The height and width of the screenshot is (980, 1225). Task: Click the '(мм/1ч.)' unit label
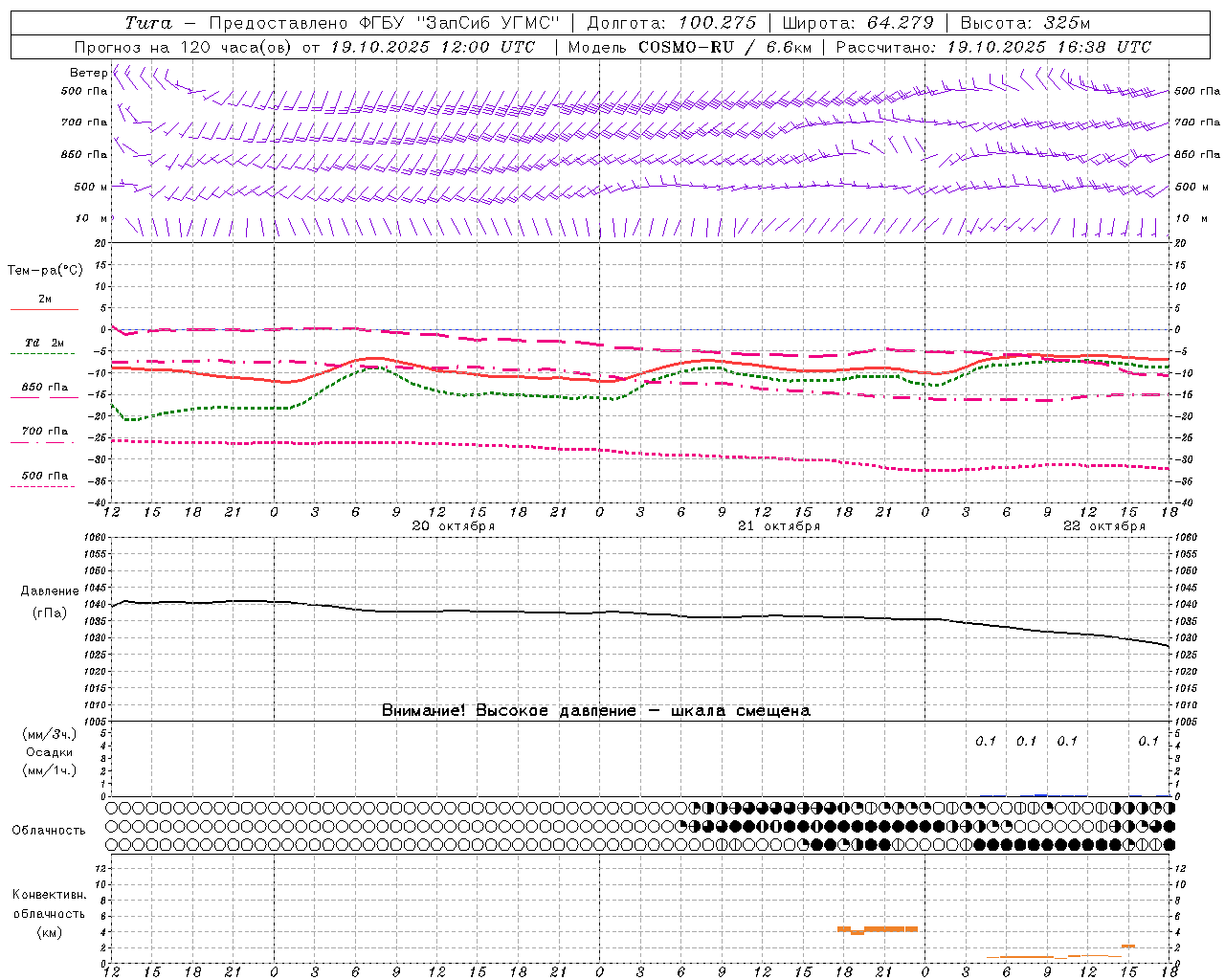pyautogui.click(x=50, y=770)
